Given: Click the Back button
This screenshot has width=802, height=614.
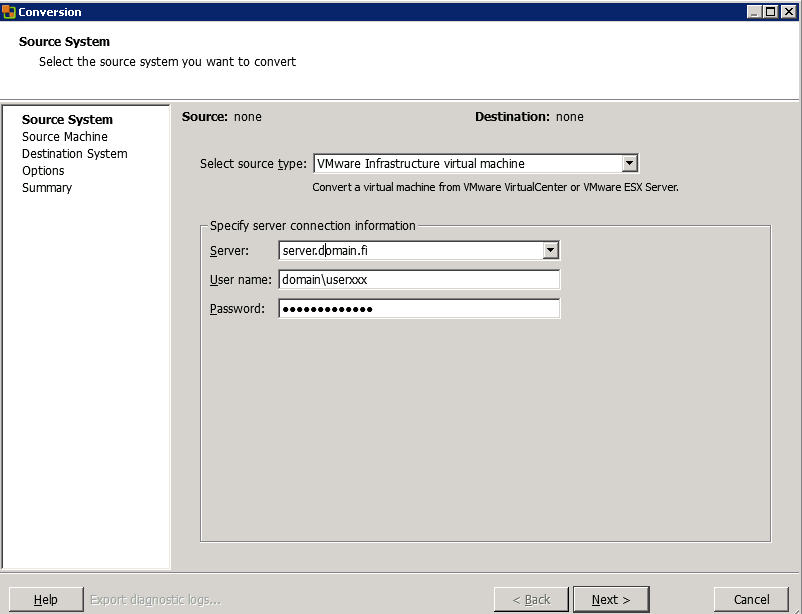Looking at the screenshot, I should (531, 599).
